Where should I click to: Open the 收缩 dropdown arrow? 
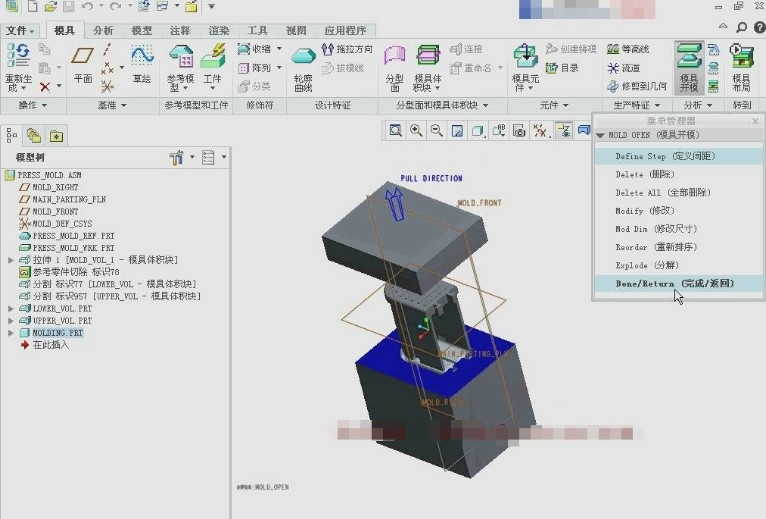click(279, 48)
